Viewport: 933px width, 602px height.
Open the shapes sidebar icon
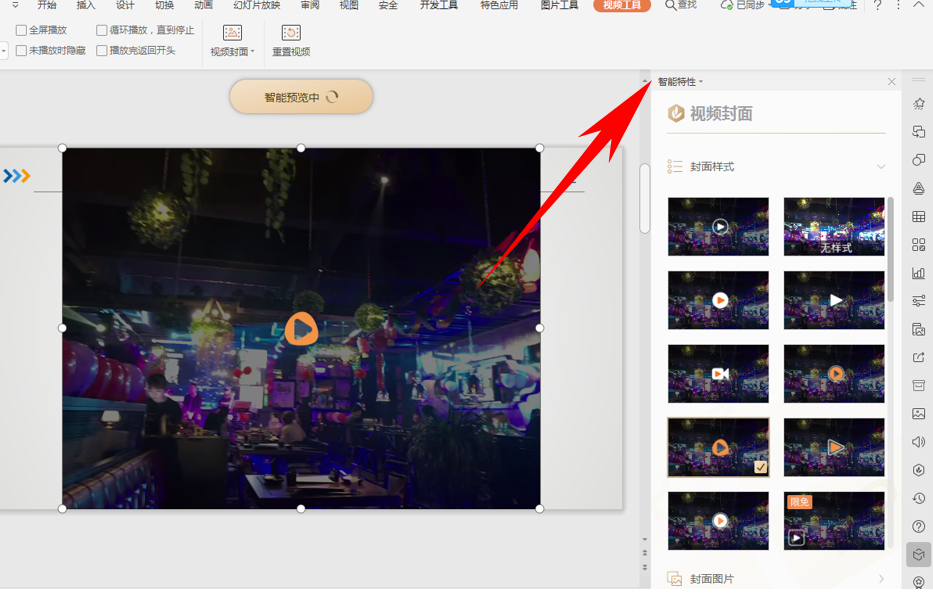918,159
